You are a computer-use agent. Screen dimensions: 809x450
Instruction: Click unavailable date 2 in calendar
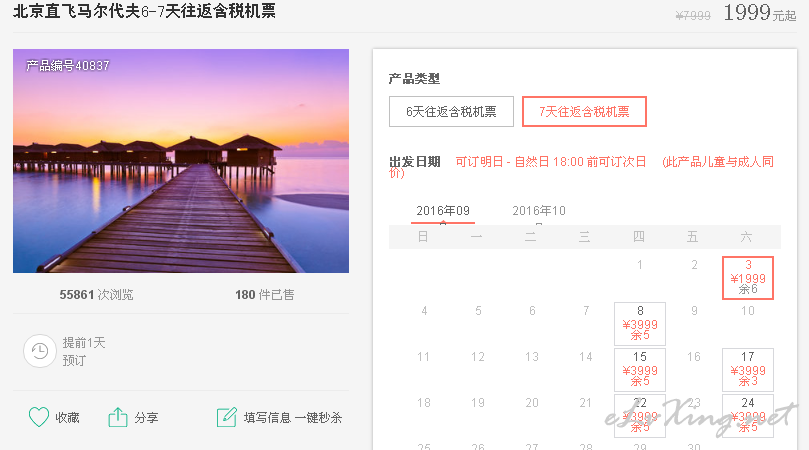point(694,265)
